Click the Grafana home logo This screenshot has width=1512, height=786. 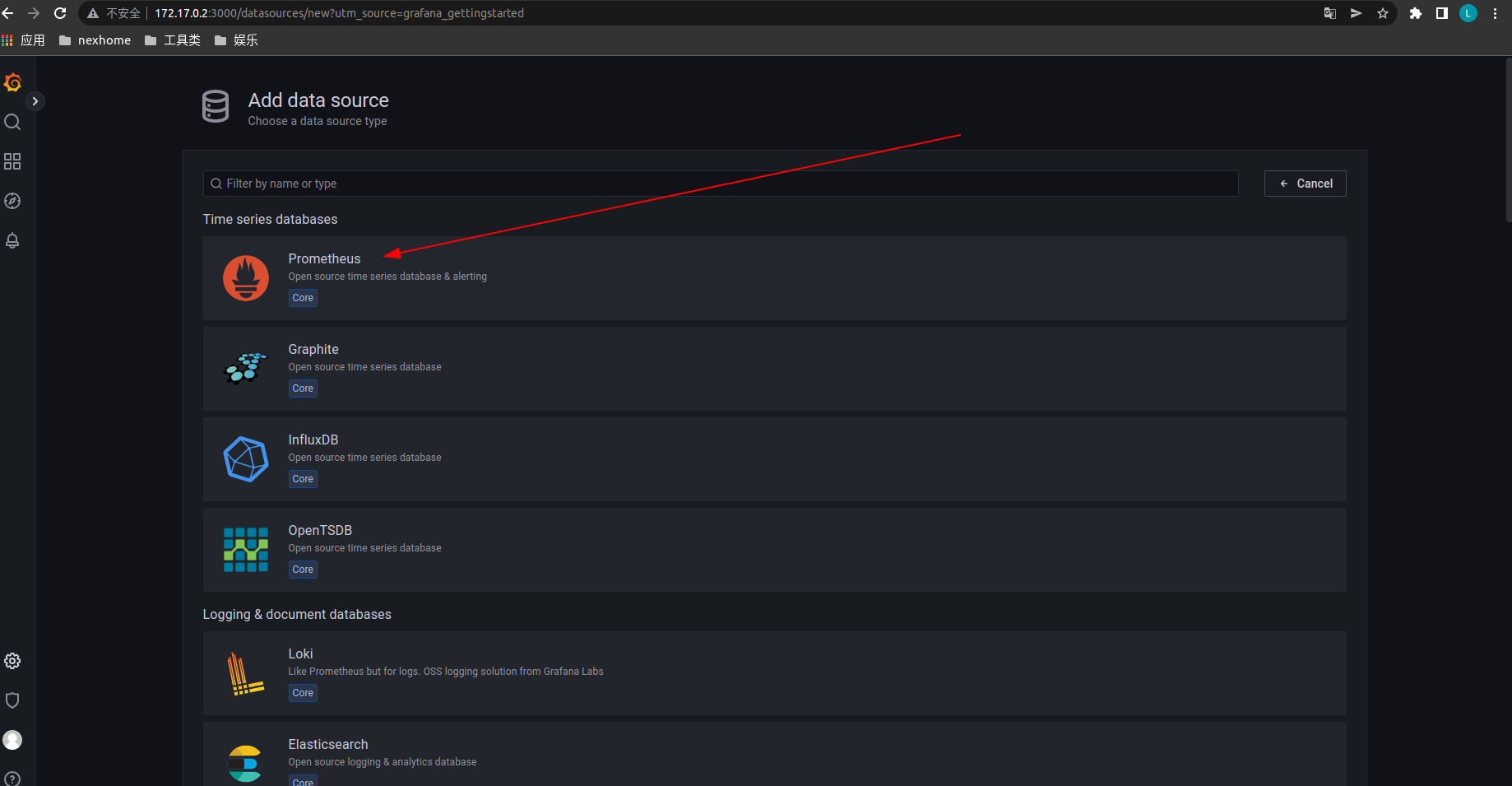(x=12, y=82)
